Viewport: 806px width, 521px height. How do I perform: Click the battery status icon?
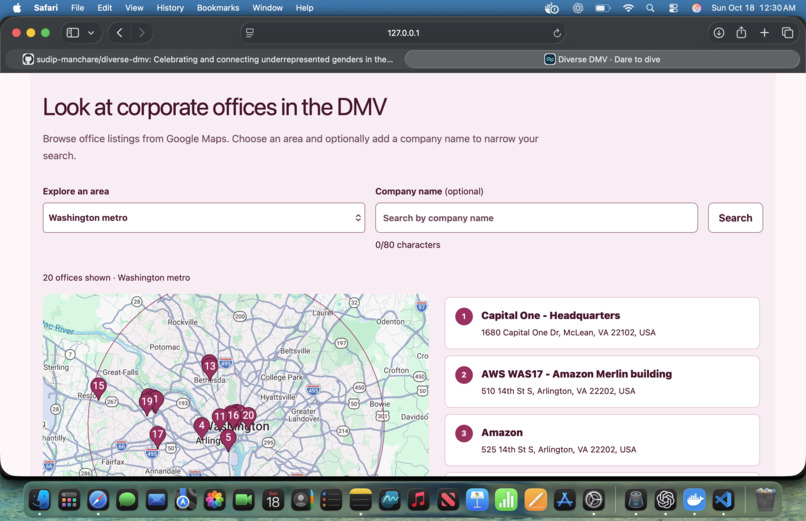602,8
